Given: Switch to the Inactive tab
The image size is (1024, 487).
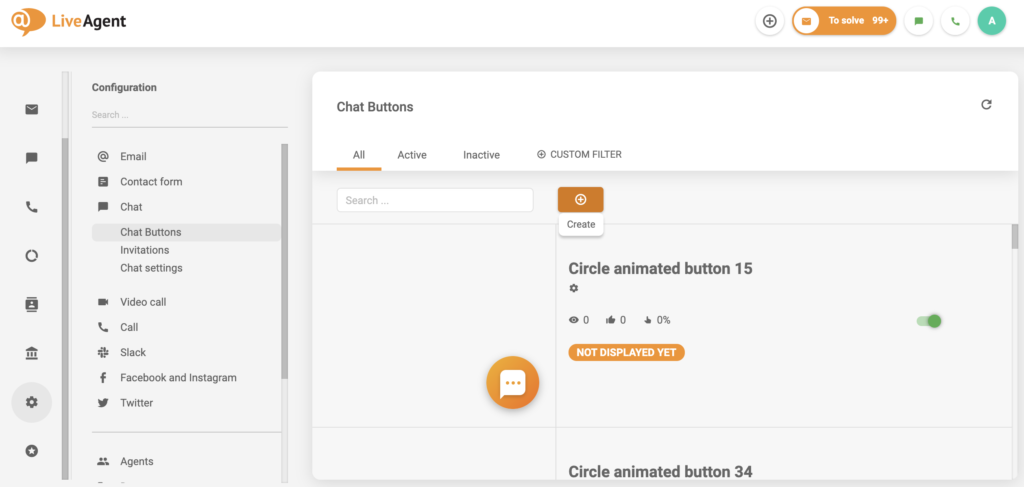Looking at the screenshot, I should [481, 155].
